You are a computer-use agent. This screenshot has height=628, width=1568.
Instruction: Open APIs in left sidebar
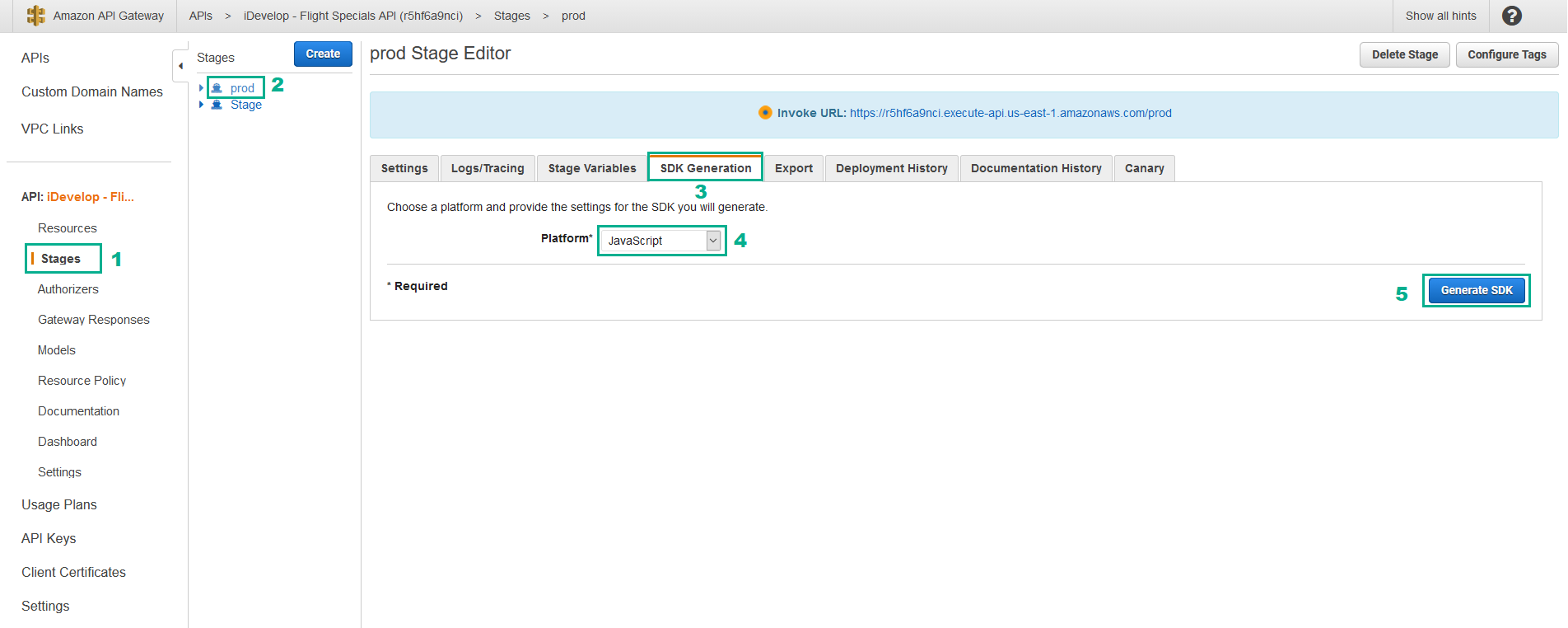point(35,58)
